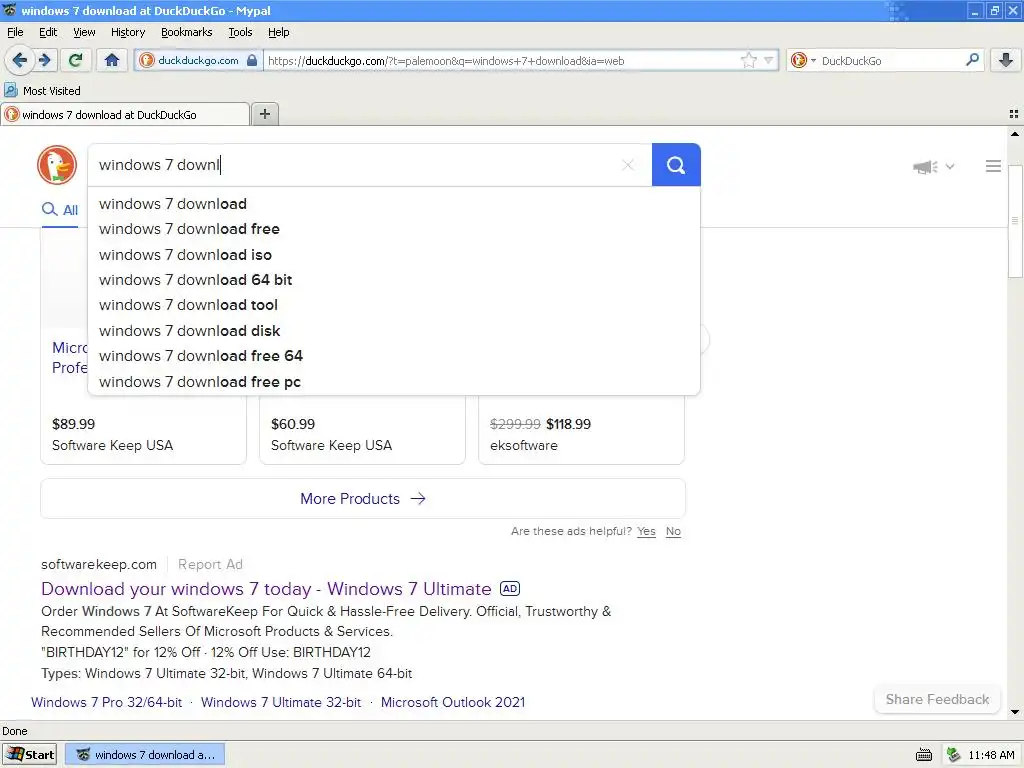Click the on-screen keyboard tray icon
This screenshot has height=768, width=1024.
(x=923, y=755)
